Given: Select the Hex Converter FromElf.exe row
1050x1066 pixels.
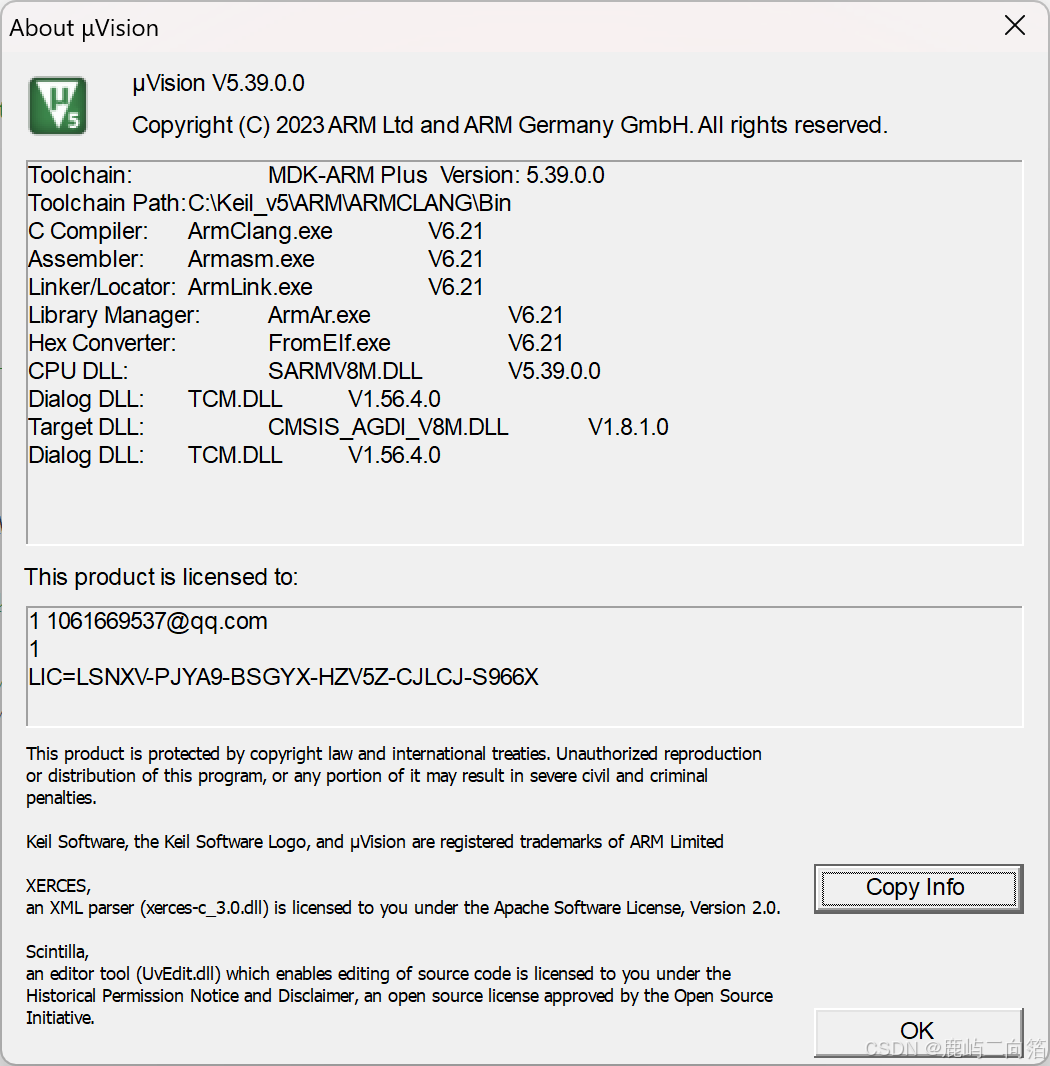Looking at the screenshot, I should pyautogui.click(x=296, y=343).
